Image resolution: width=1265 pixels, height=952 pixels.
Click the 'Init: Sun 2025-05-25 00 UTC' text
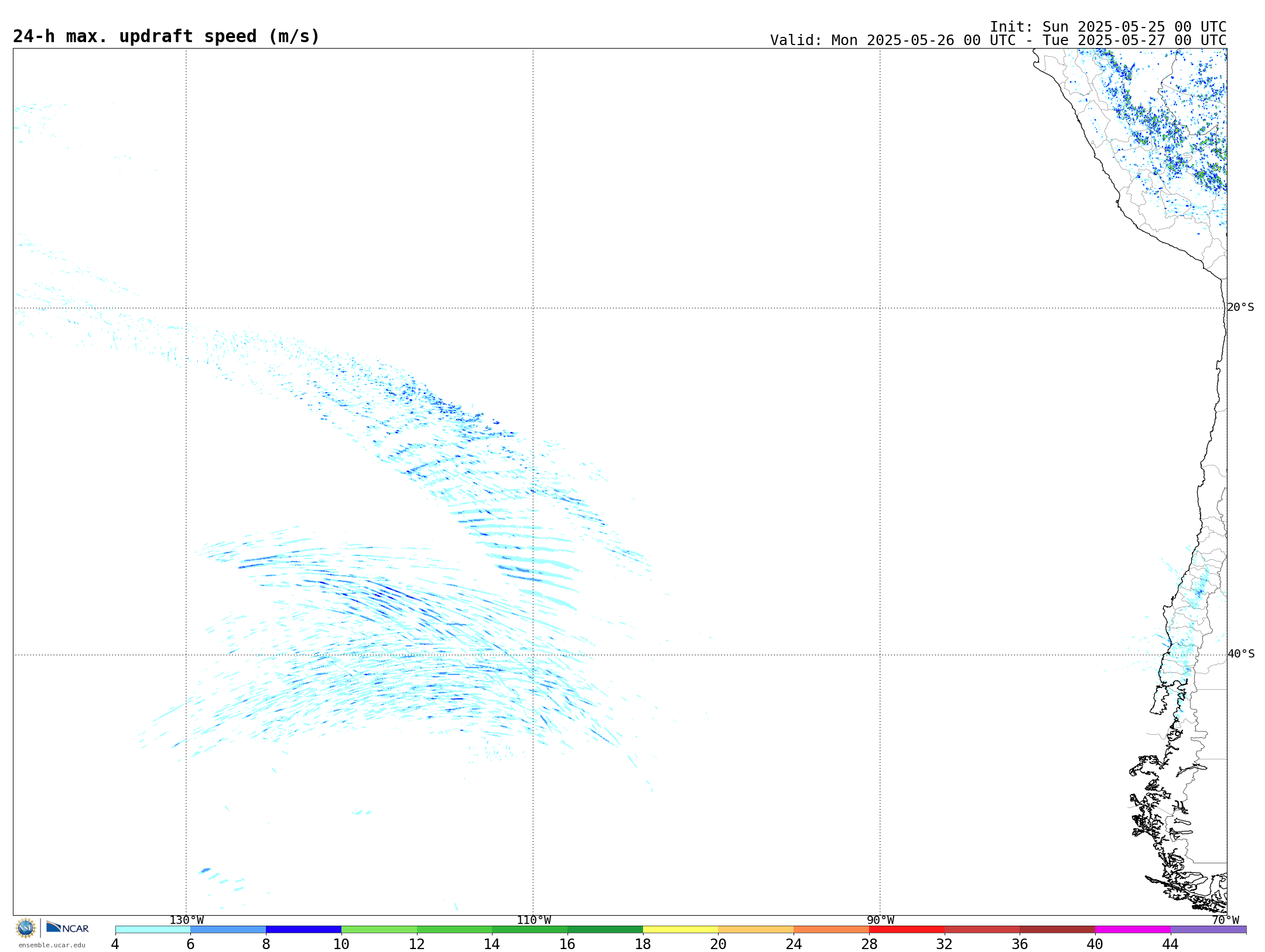coord(1108,27)
